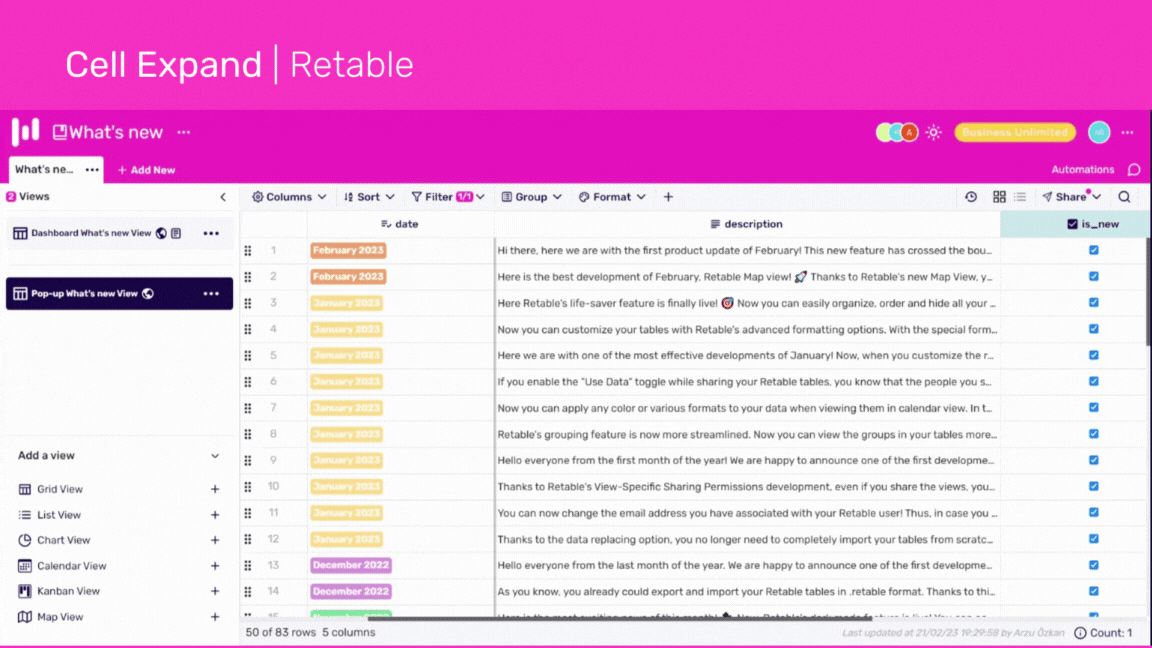Uncheck is_new for row 14
Image resolution: width=1152 pixels, height=648 pixels.
[x=1094, y=591]
